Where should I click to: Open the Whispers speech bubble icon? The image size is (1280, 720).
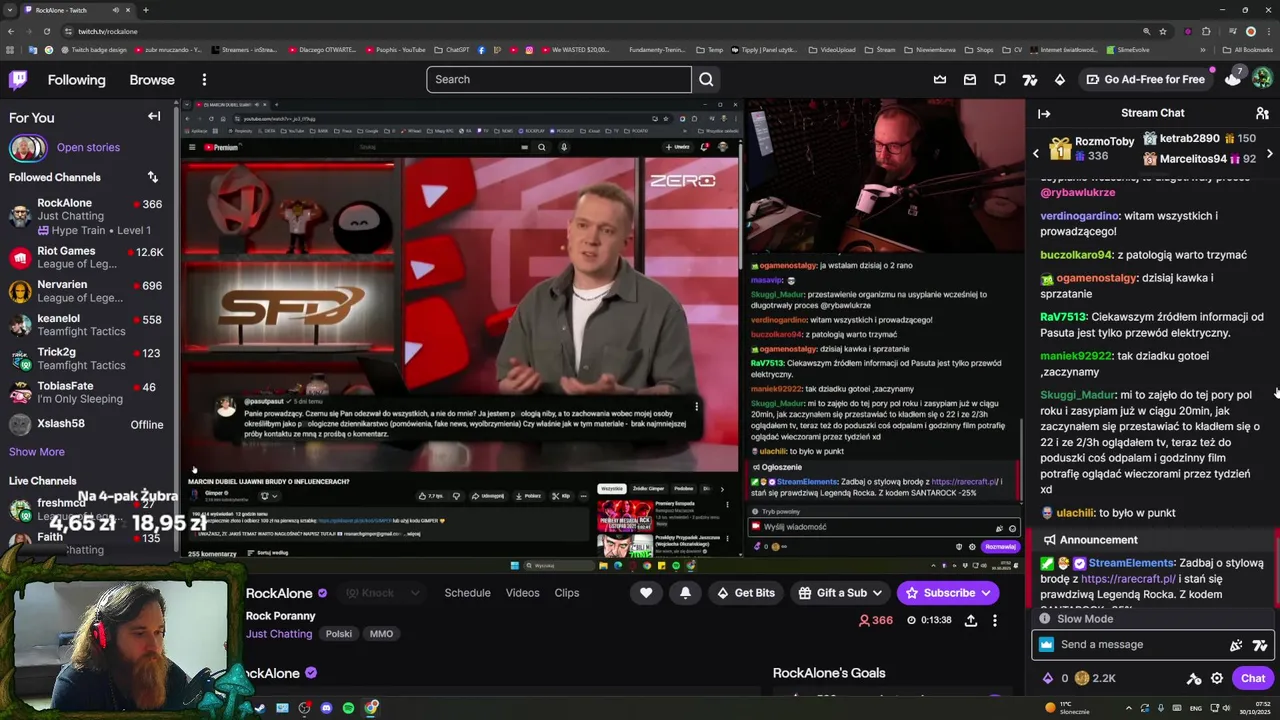1000,80
